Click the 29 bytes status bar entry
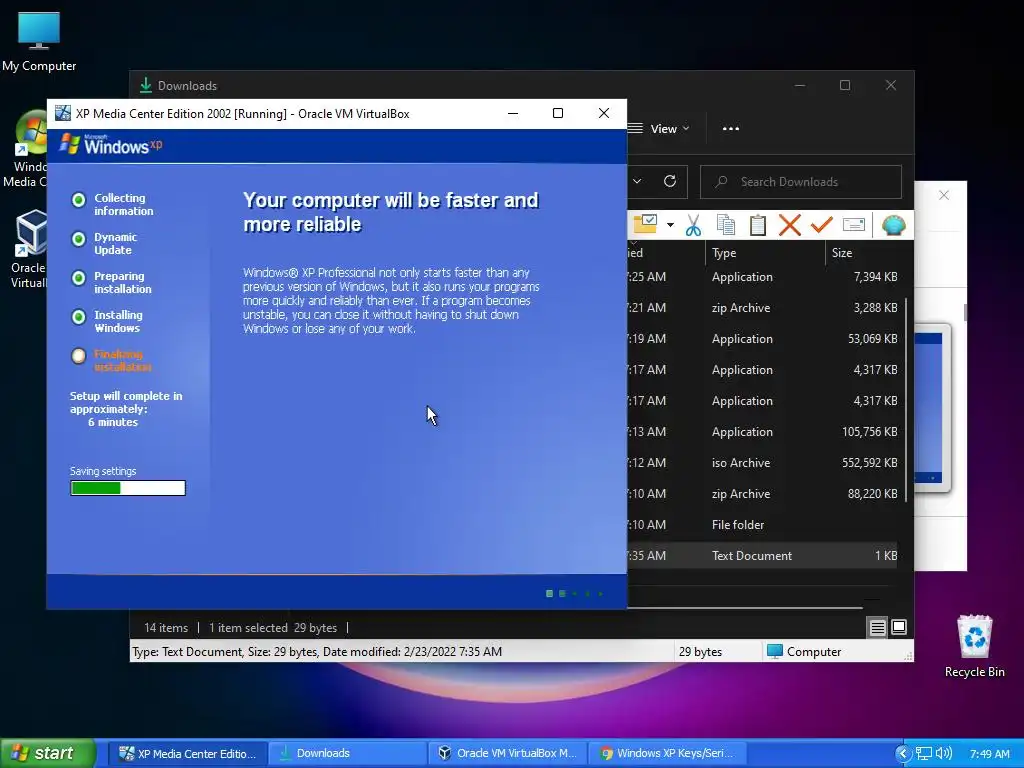This screenshot has width=1024, height=768. pos(700,652)
